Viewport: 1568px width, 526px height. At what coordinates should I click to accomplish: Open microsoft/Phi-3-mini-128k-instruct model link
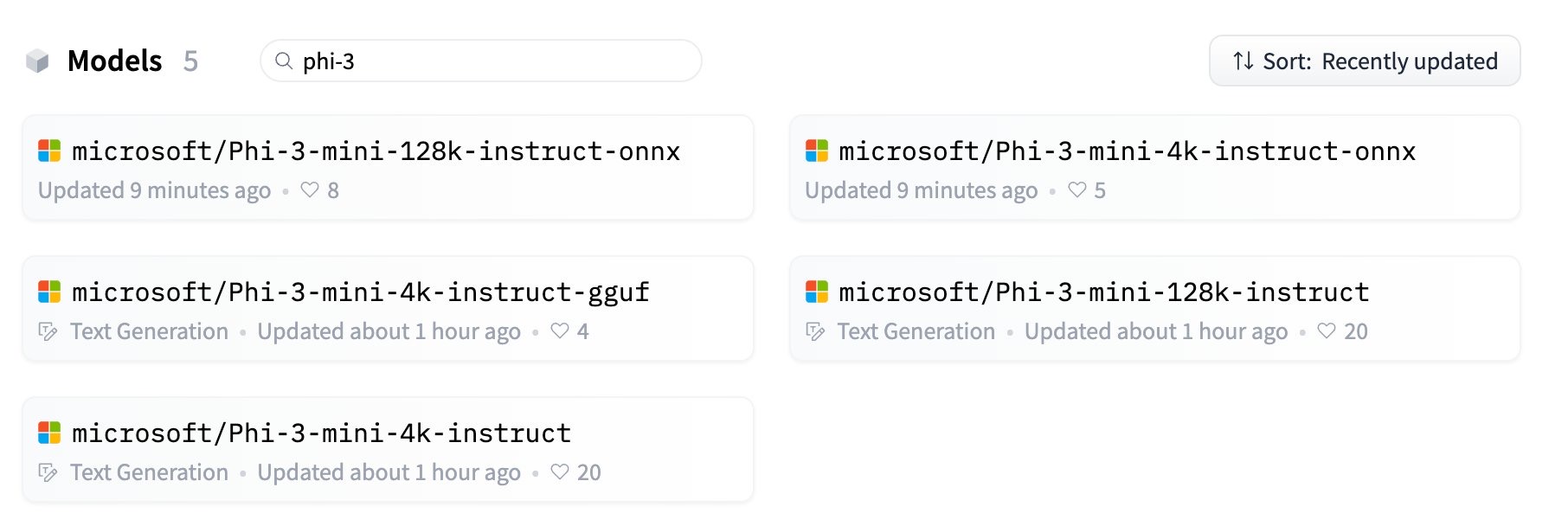click(x=1103, y=292)
